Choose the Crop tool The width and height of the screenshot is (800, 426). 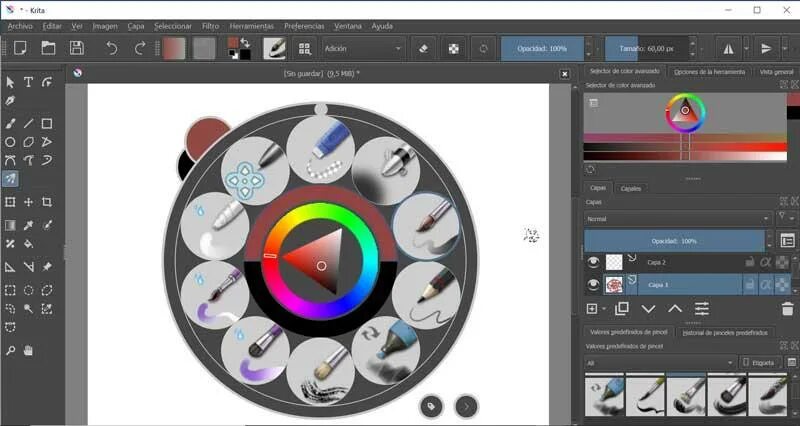pos(47,202)
